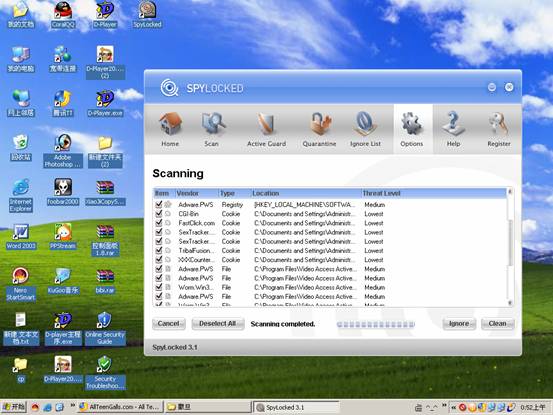553x415 pixels.
Task: Open the Home section in SpyLocked
Action: pos(170,129)
